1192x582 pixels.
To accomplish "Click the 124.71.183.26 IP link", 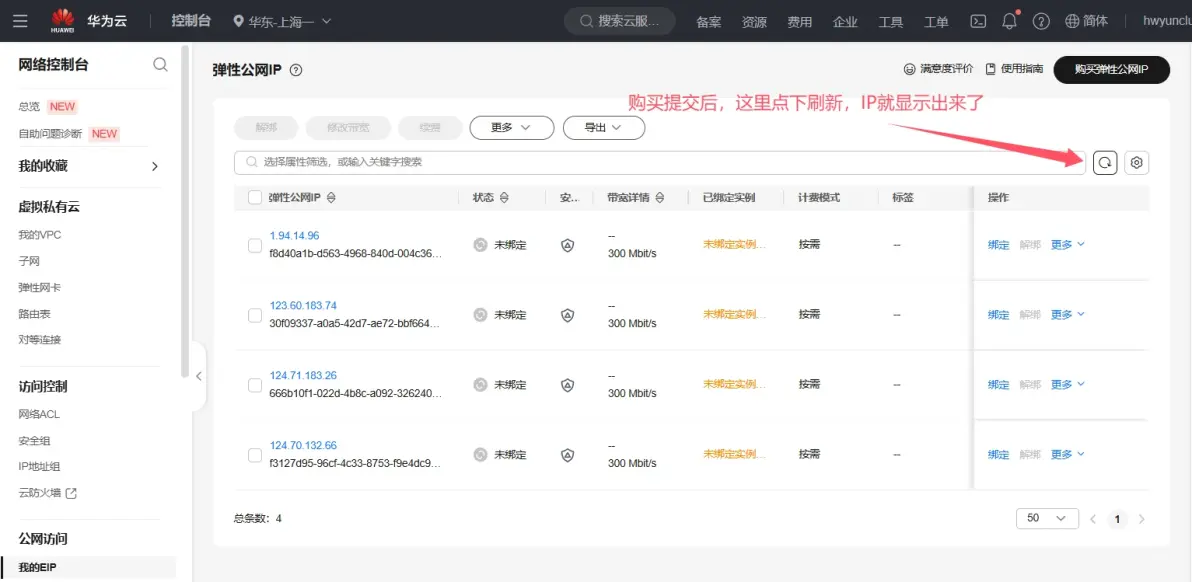I will coord(303,376).
